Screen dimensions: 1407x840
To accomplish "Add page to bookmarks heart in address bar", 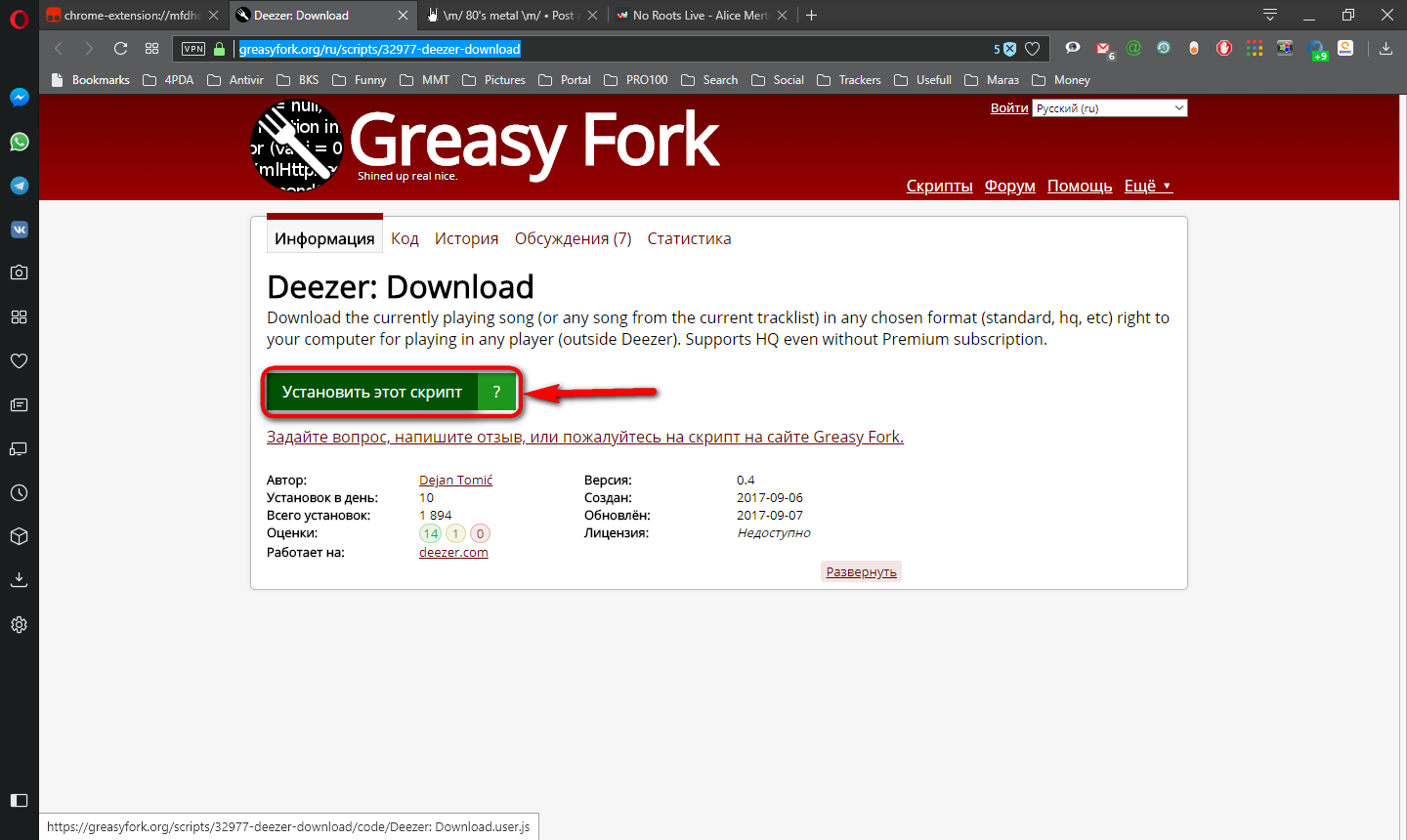I will 1032,49.
